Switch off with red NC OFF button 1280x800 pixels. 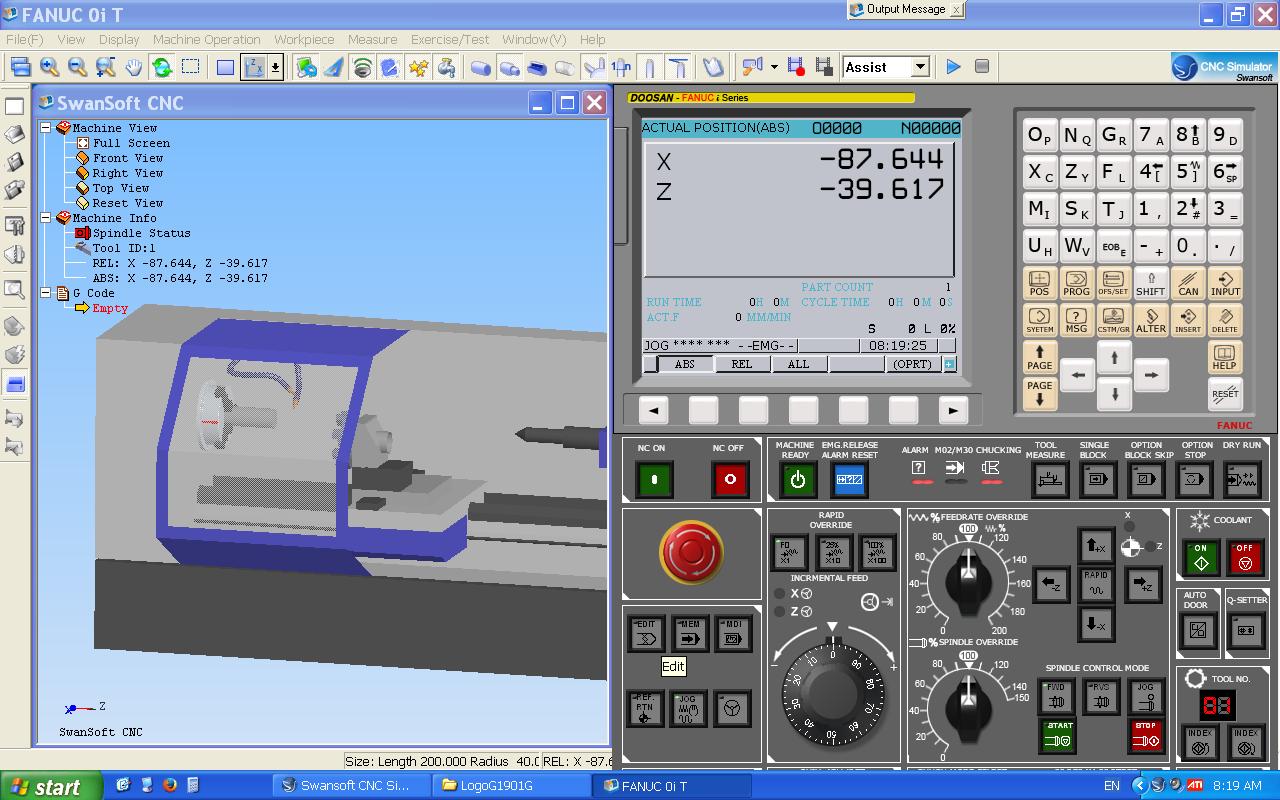click(730, 480)
